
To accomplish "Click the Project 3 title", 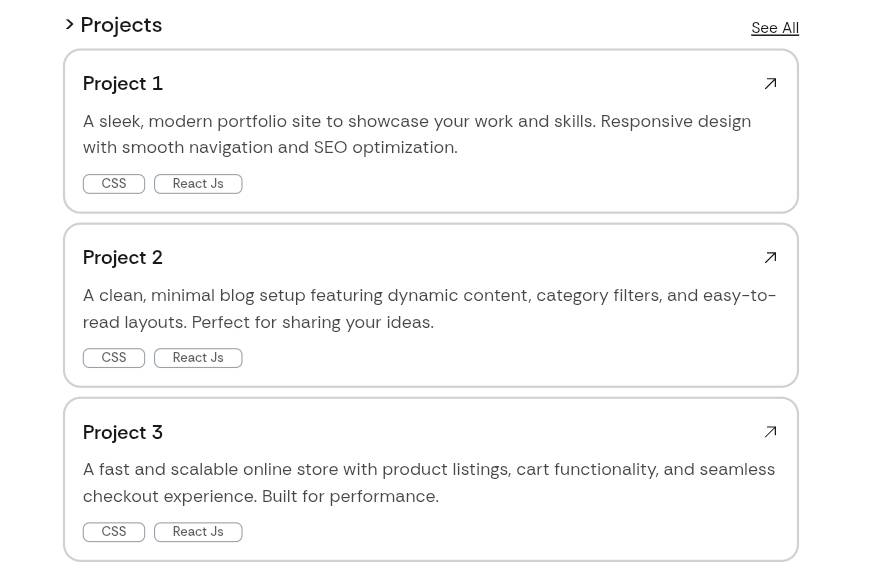I will pos(122,431).
